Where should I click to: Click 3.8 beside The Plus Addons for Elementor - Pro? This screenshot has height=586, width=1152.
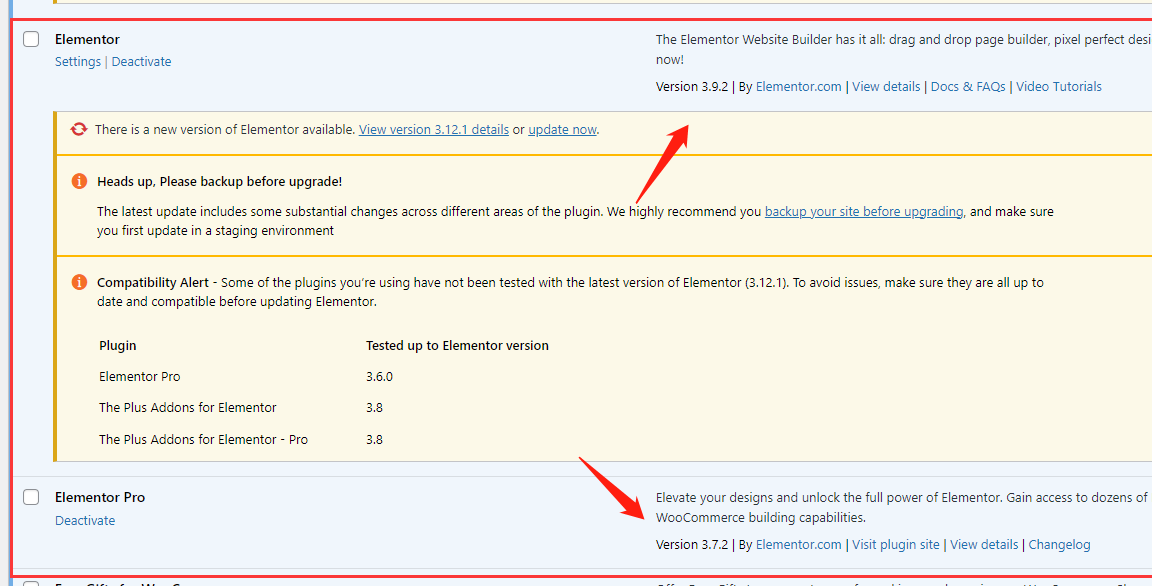tap(374, 440)
